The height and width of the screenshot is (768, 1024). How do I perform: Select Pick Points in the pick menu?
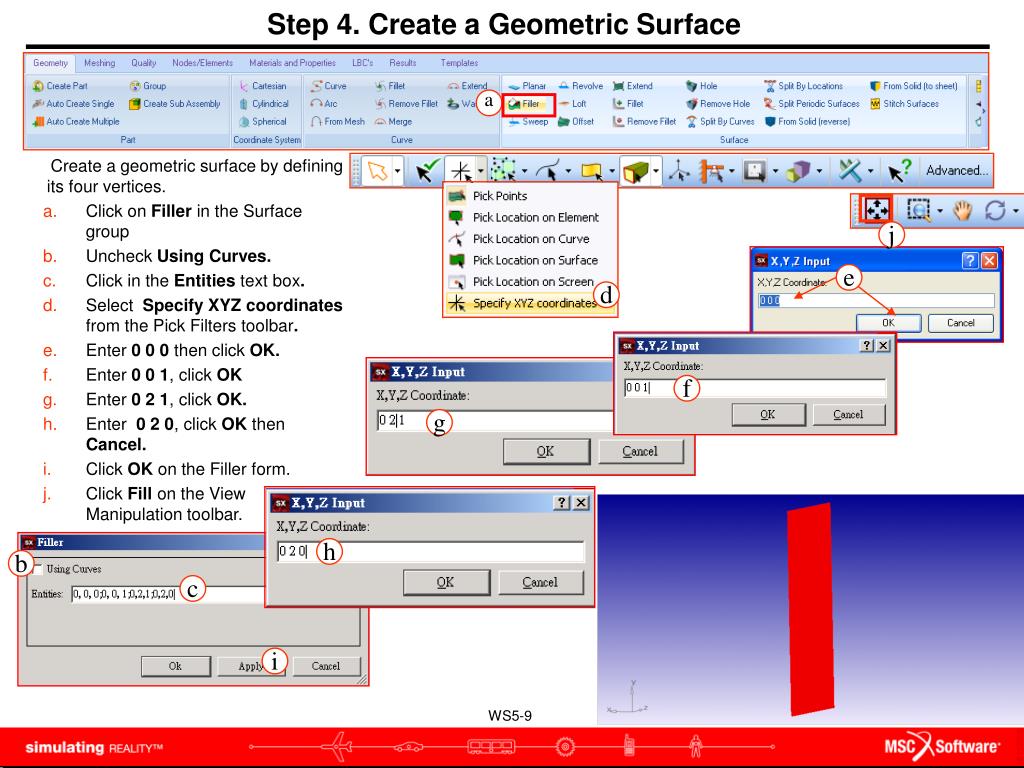tap(530, 196)
